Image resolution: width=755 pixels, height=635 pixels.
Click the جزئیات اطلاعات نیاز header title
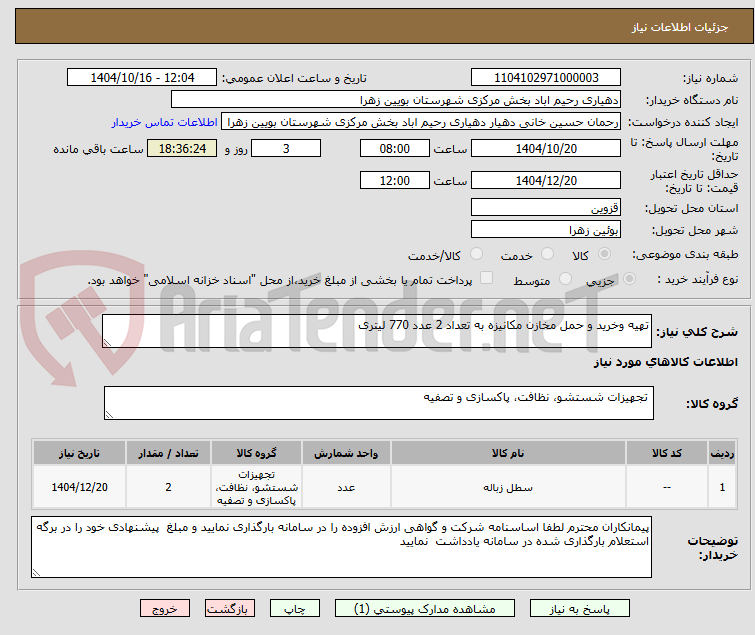tap(679, 27)
